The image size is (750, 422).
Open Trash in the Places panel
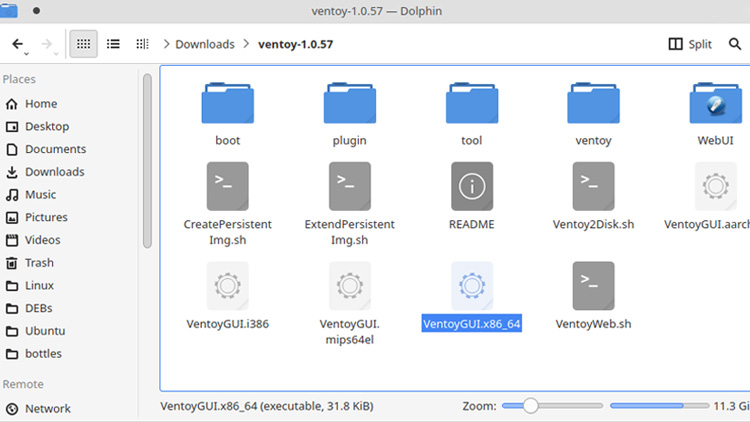(39, 263)
